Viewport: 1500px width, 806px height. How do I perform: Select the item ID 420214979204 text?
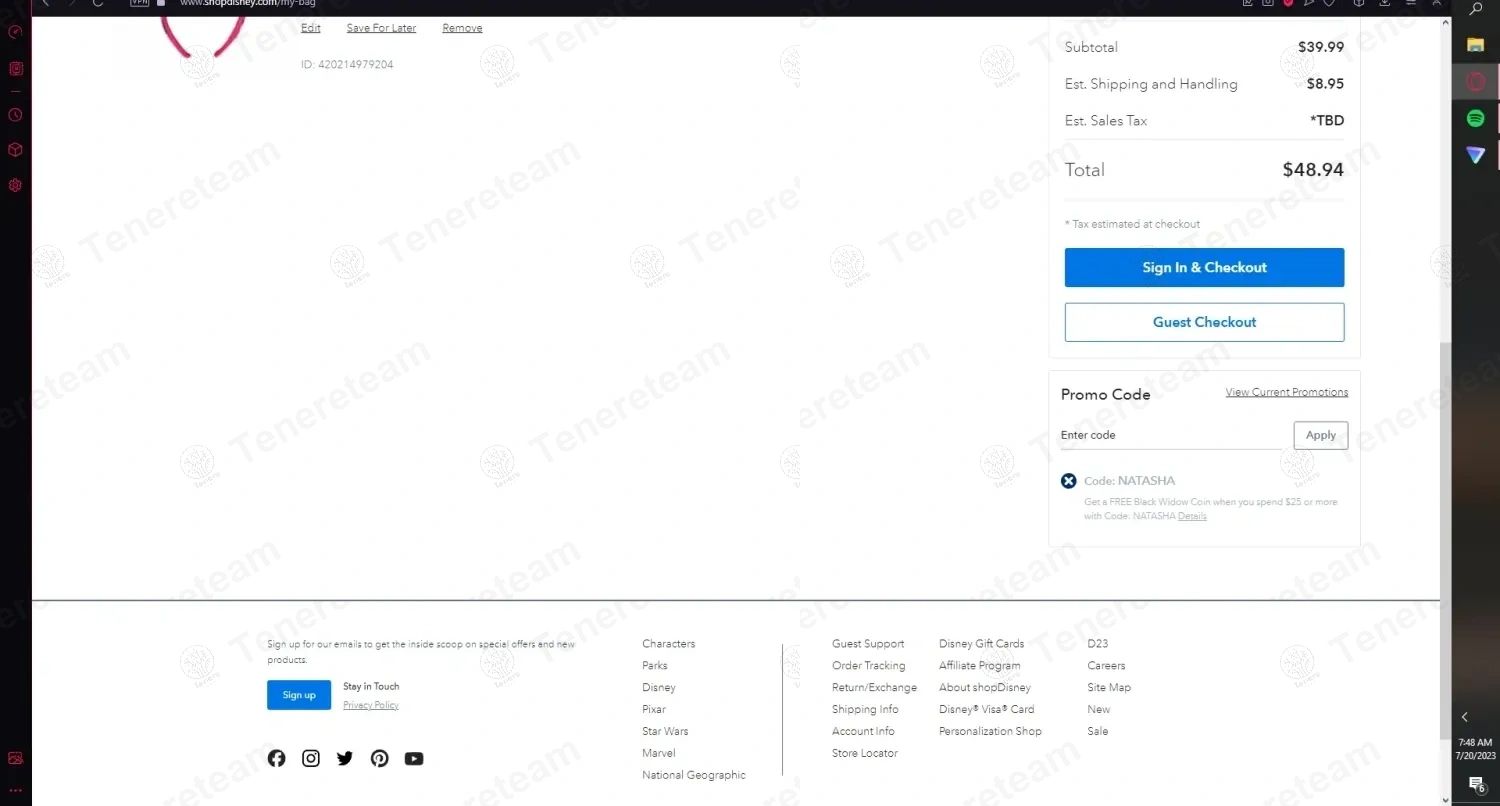click(x=347, y=64)
